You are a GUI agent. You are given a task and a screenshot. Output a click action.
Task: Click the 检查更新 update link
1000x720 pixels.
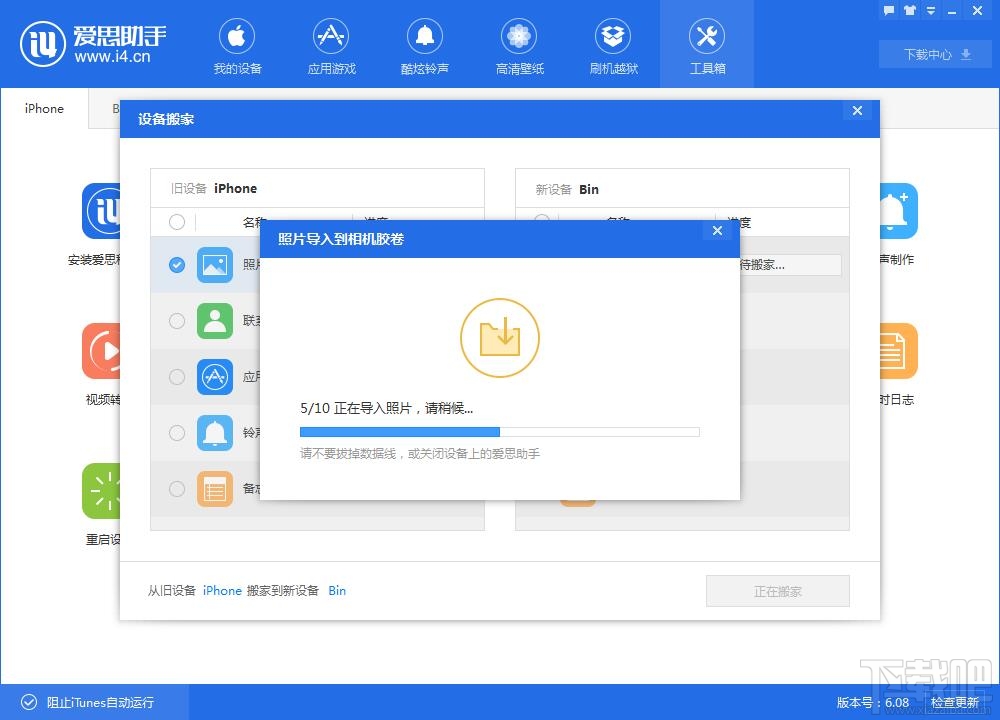954,702
